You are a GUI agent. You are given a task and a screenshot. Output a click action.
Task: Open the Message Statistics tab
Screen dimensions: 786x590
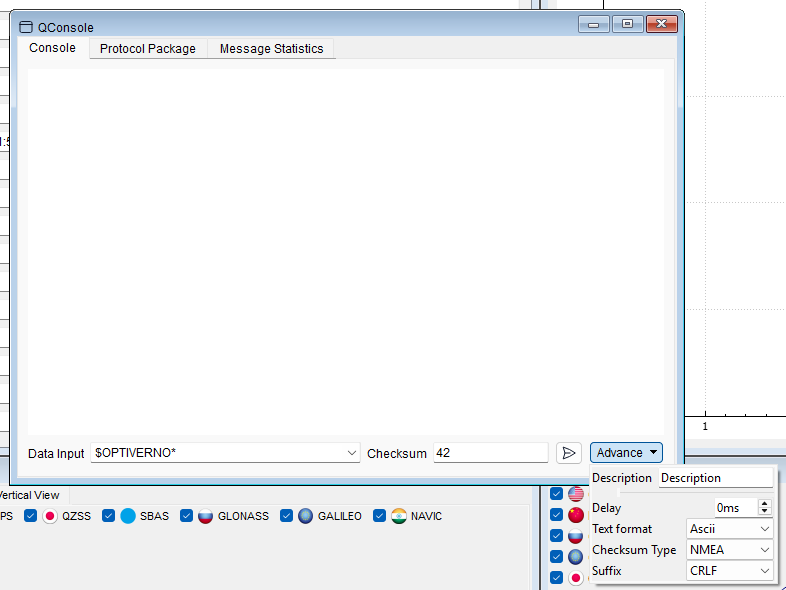point(271,49)
